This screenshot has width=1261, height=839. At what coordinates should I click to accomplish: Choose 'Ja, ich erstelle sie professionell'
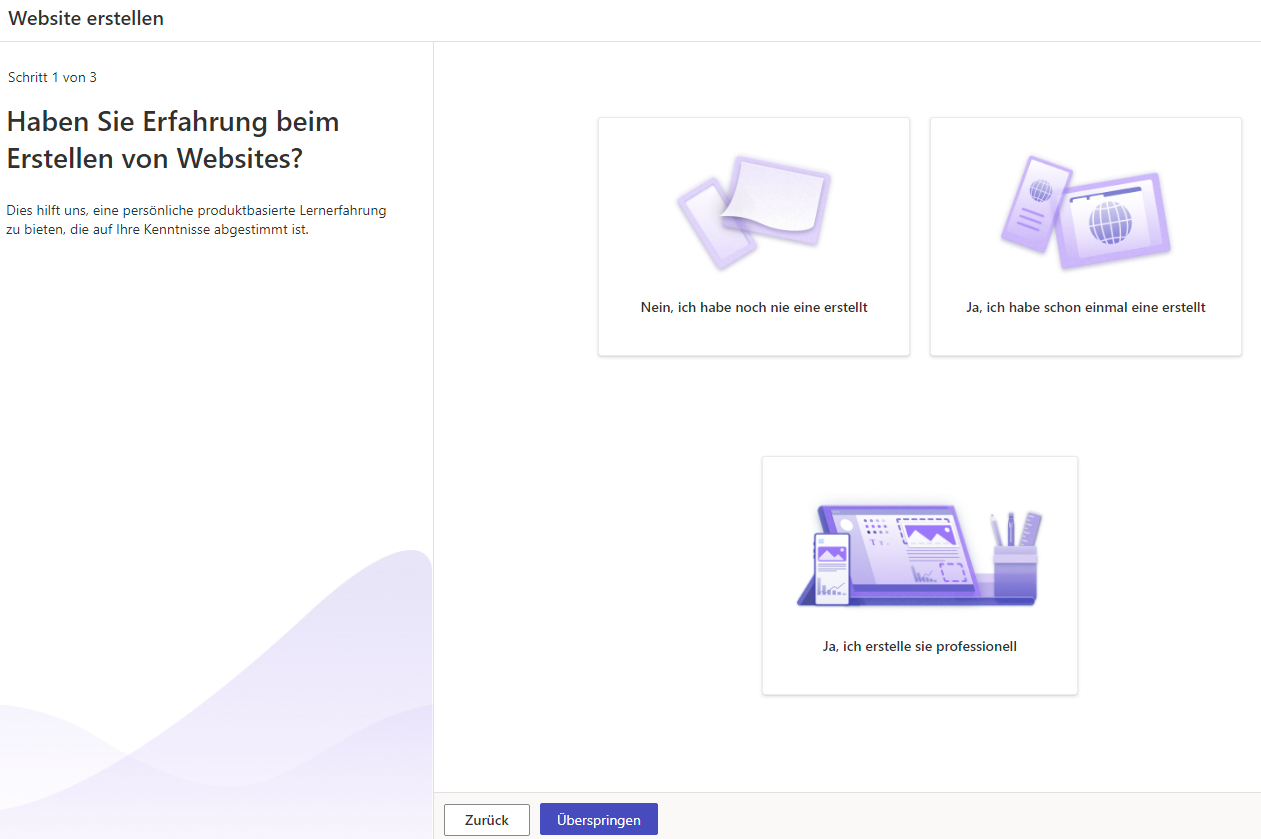[919, 647]
